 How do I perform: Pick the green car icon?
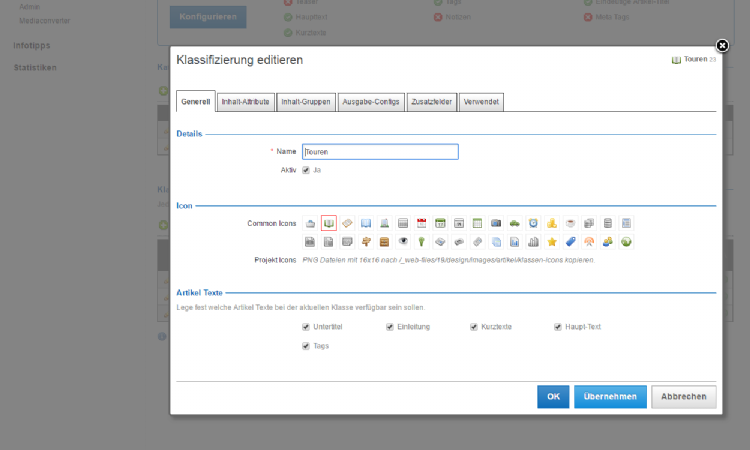click(x=514, y=223)
